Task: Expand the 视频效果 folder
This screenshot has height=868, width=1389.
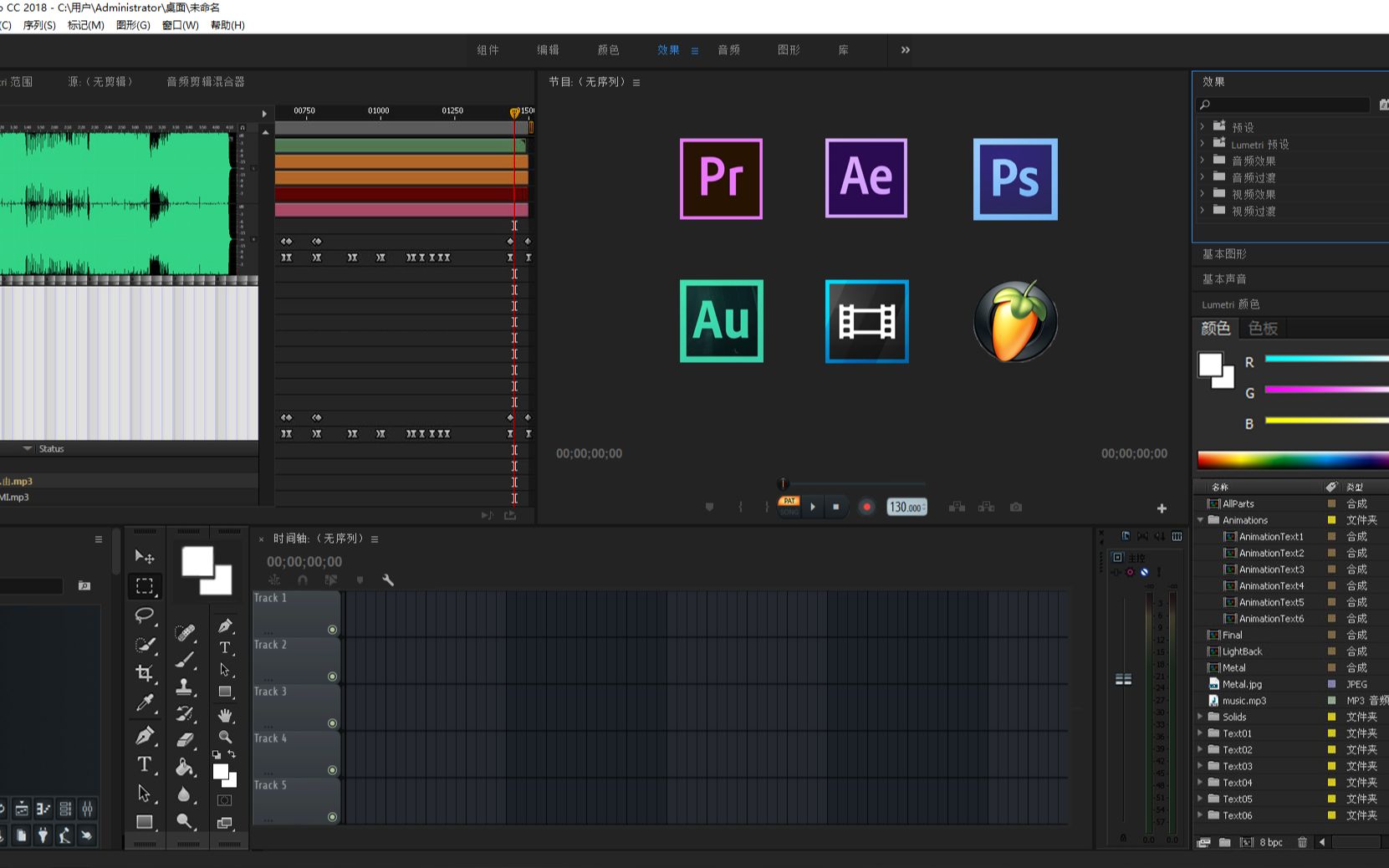Action: (x=1203, y=193)
